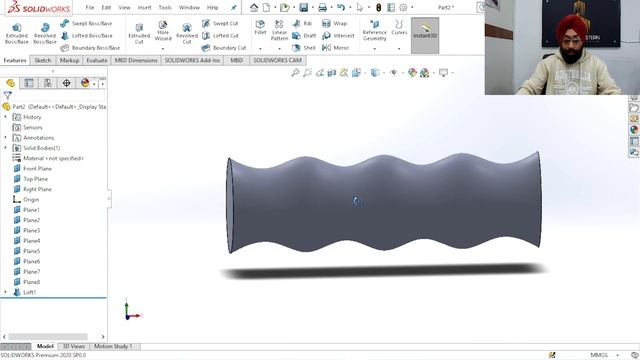Click the Shell tool

pos(304,48)
